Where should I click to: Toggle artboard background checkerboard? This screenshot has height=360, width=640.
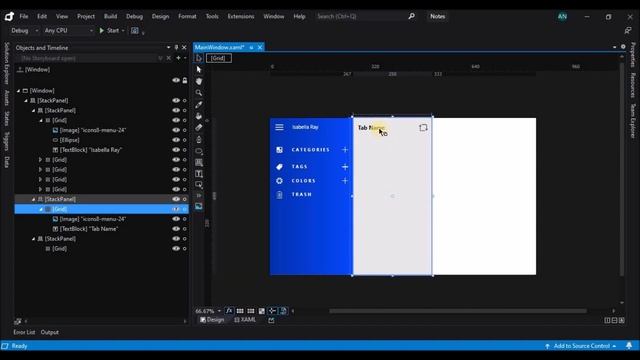[262, 311]
